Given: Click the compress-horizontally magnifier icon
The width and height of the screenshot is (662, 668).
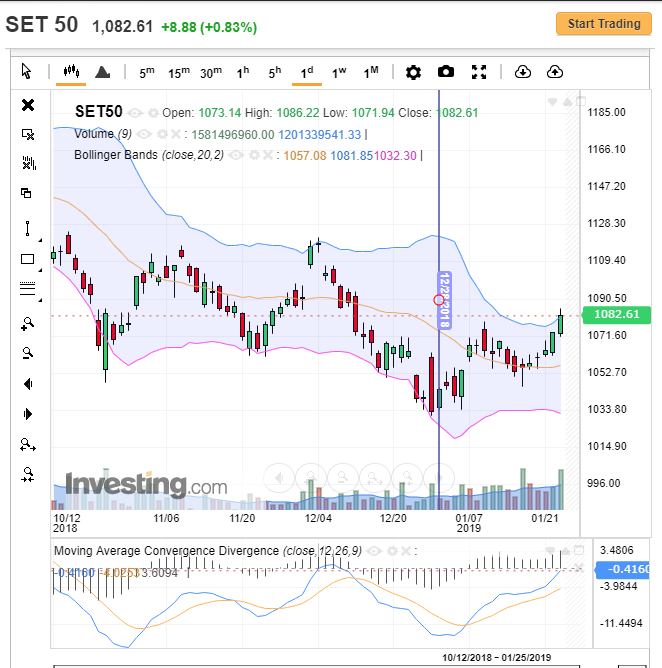Looking at the screenshot, I should pyautogui.click(x=28, y=475).
